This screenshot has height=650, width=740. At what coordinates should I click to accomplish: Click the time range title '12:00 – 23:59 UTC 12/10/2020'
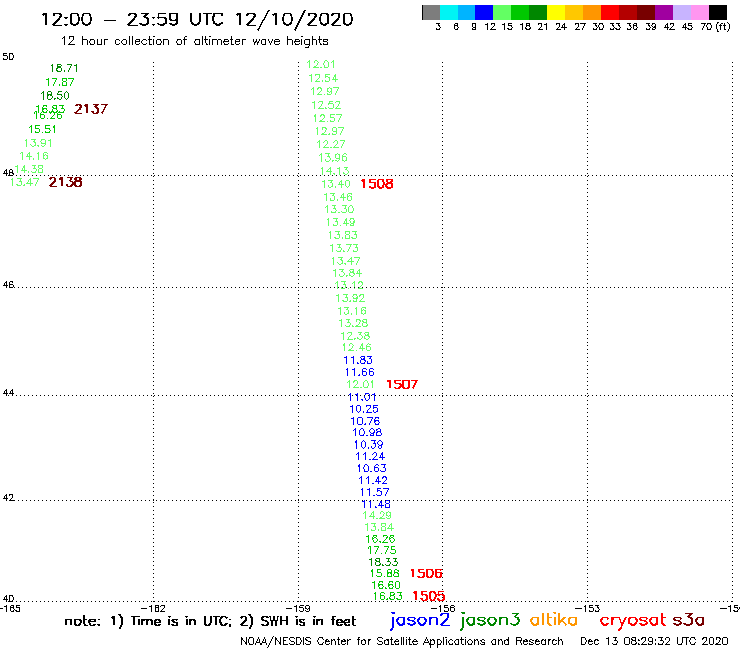point(197,19)
